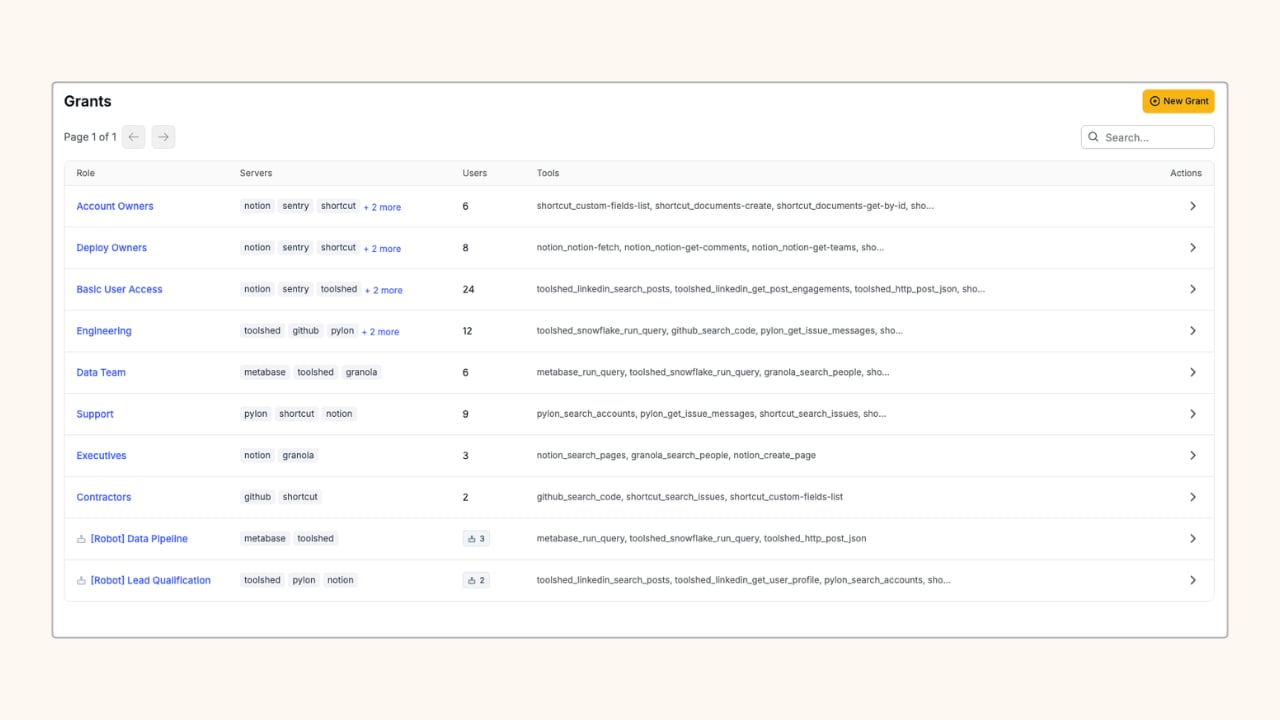Click the Role column header
The image size is (1280, 720).
click(x=86, y=173)
